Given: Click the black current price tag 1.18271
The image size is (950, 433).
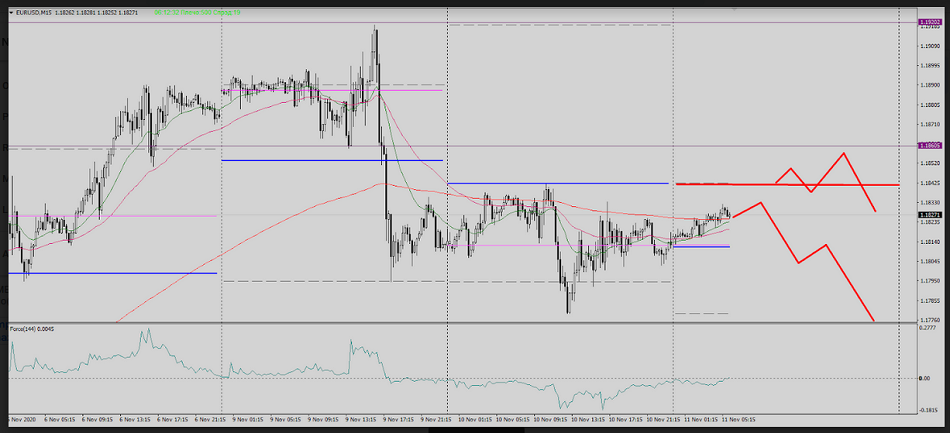Looking at the screenshot, I should tap(931, 214).
